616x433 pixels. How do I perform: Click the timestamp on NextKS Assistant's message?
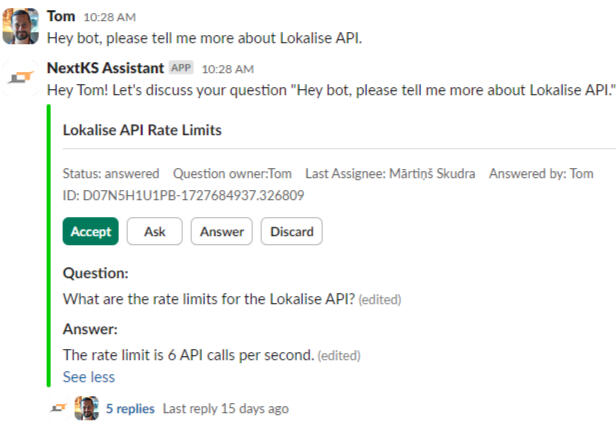click(x=228, y=69)
